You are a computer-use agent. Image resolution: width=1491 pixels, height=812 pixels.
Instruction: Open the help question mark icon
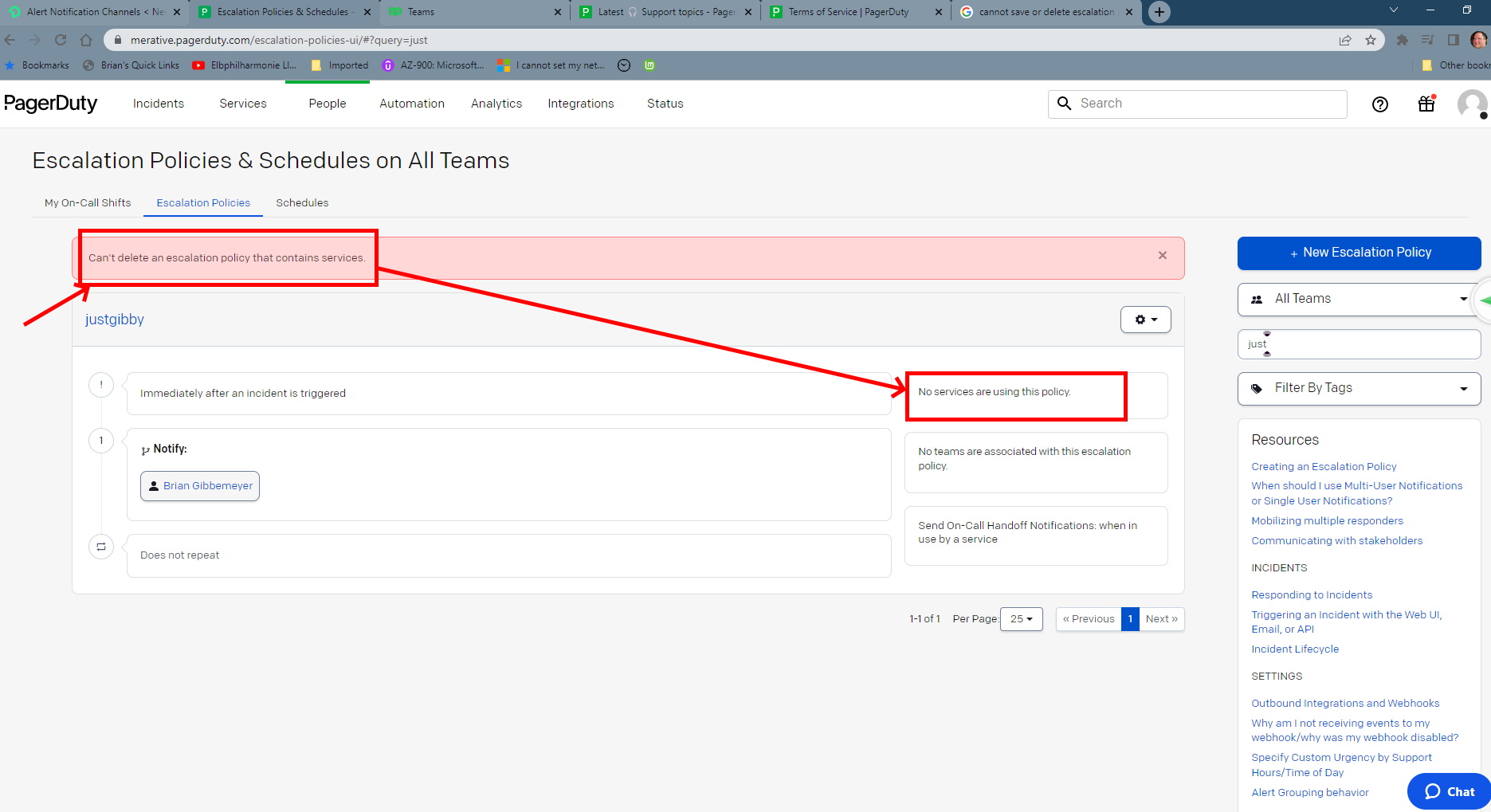1380,104
